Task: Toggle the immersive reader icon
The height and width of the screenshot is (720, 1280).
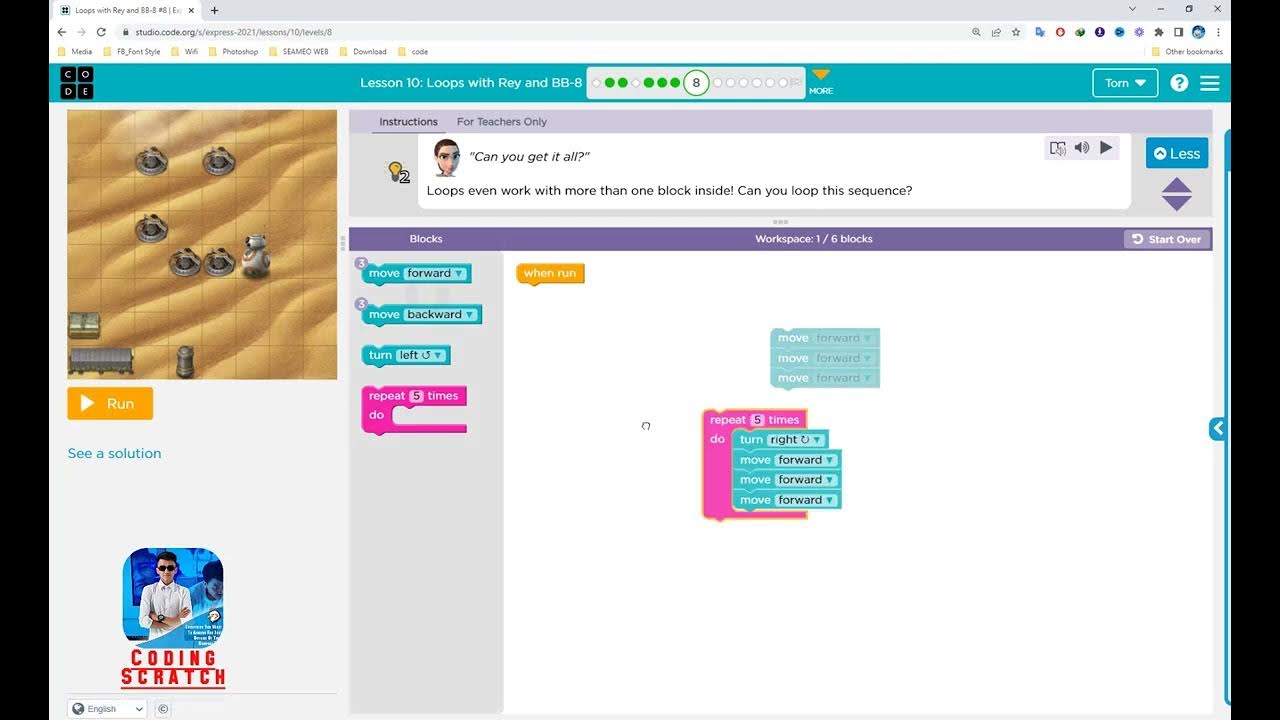Action: pos(1057,148)
